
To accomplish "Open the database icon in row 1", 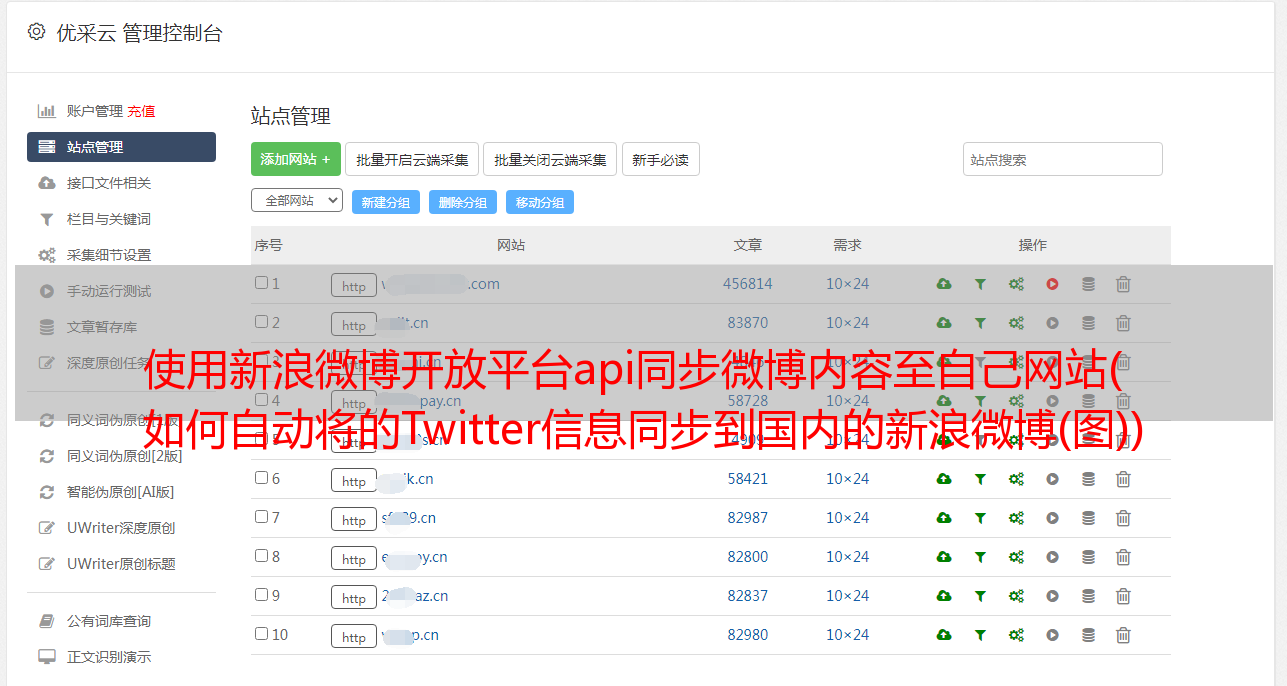I will pos(1088,284).
